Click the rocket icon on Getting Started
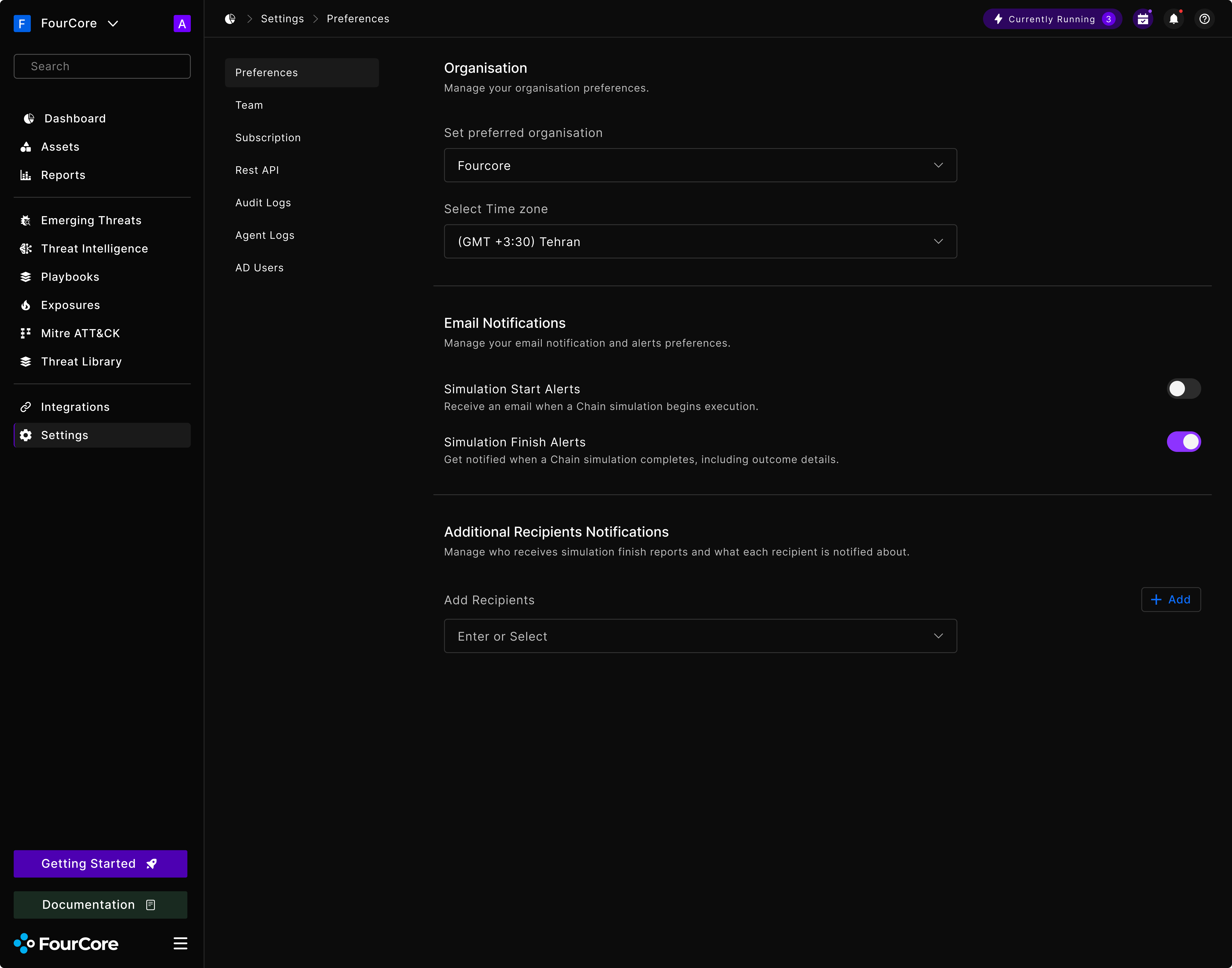This screenshot has width=1232, height=968. coord(151,864)
